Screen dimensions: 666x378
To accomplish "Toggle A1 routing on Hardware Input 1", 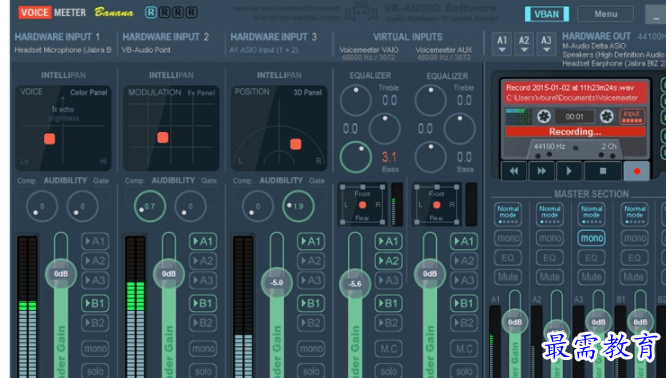I will point(95,241).
